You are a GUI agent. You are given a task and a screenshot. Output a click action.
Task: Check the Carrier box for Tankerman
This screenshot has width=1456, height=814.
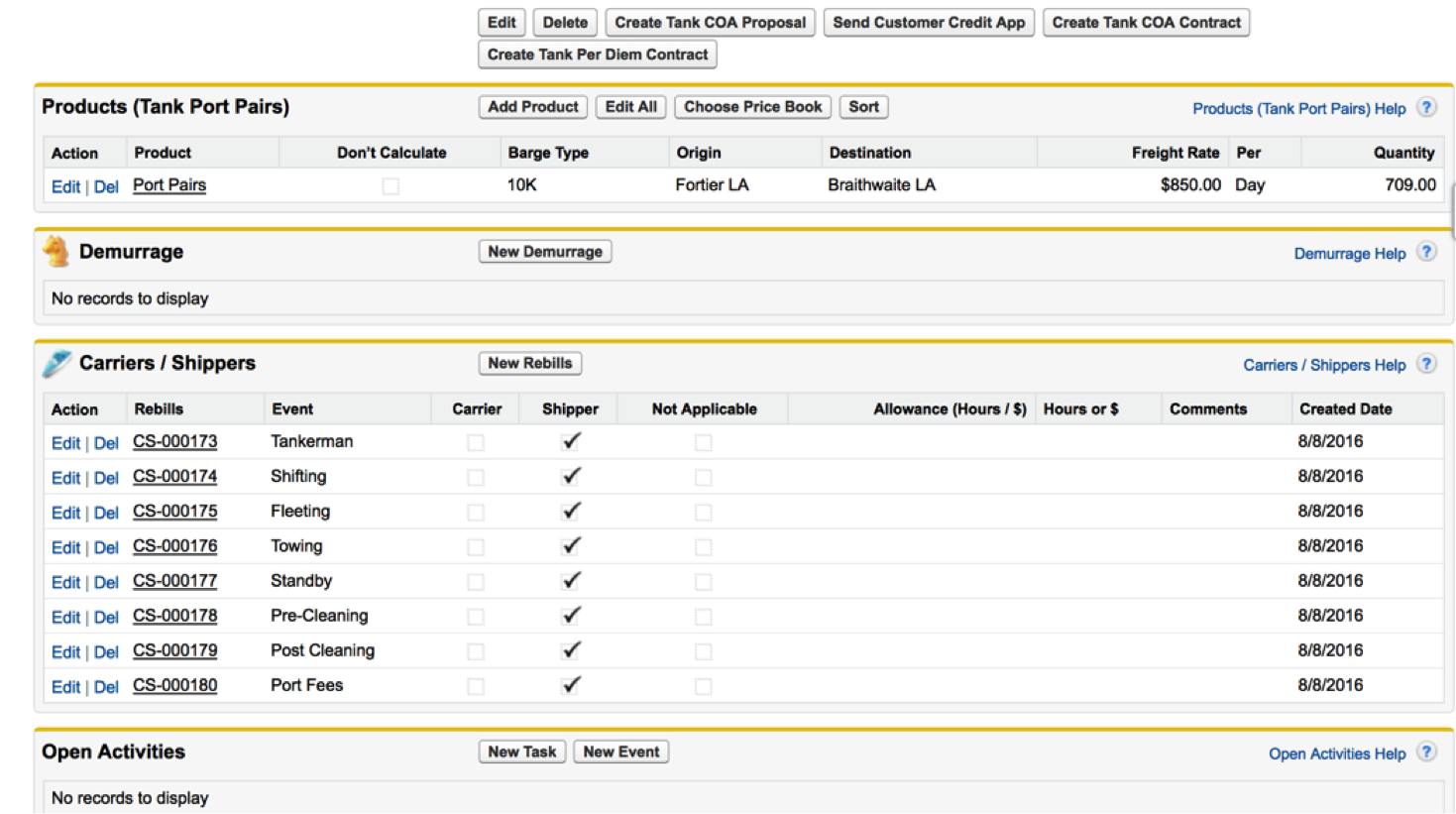(x=476, y=443)
